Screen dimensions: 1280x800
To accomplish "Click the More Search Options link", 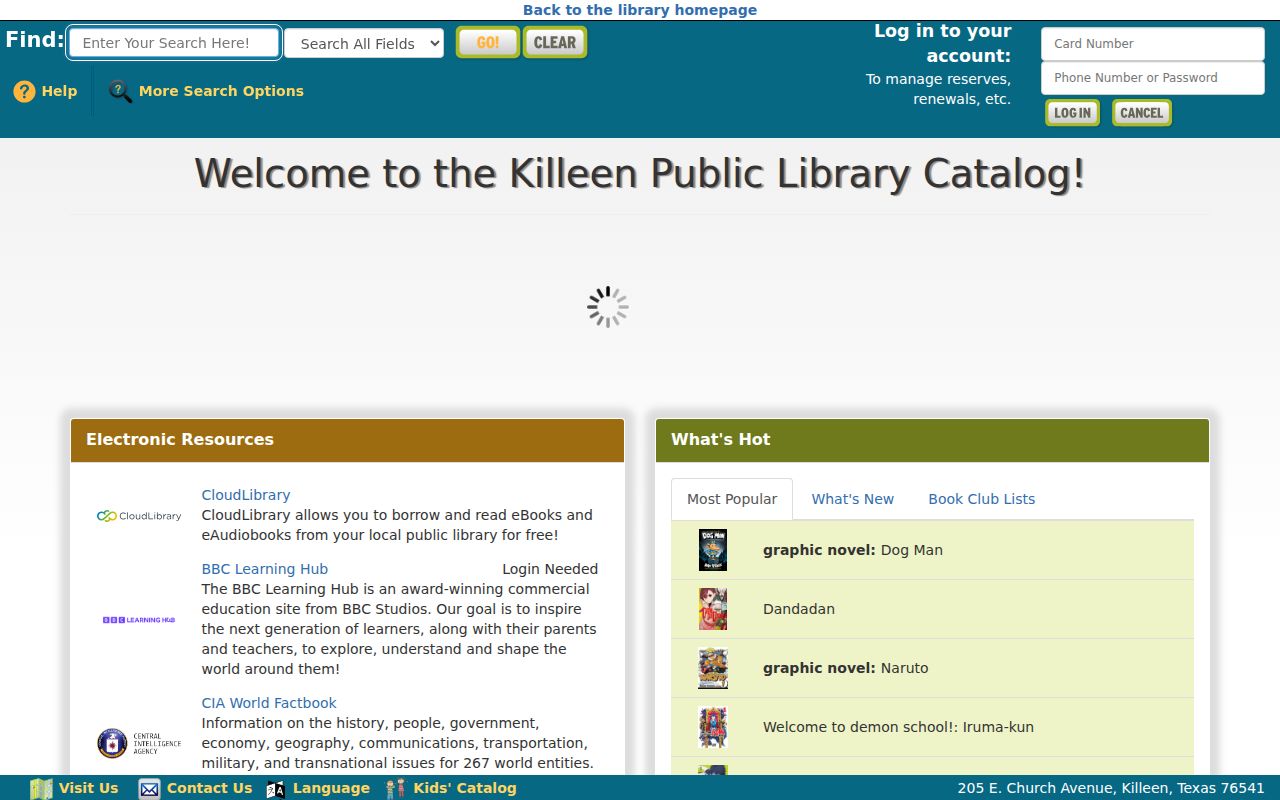I will coord(221,91).
